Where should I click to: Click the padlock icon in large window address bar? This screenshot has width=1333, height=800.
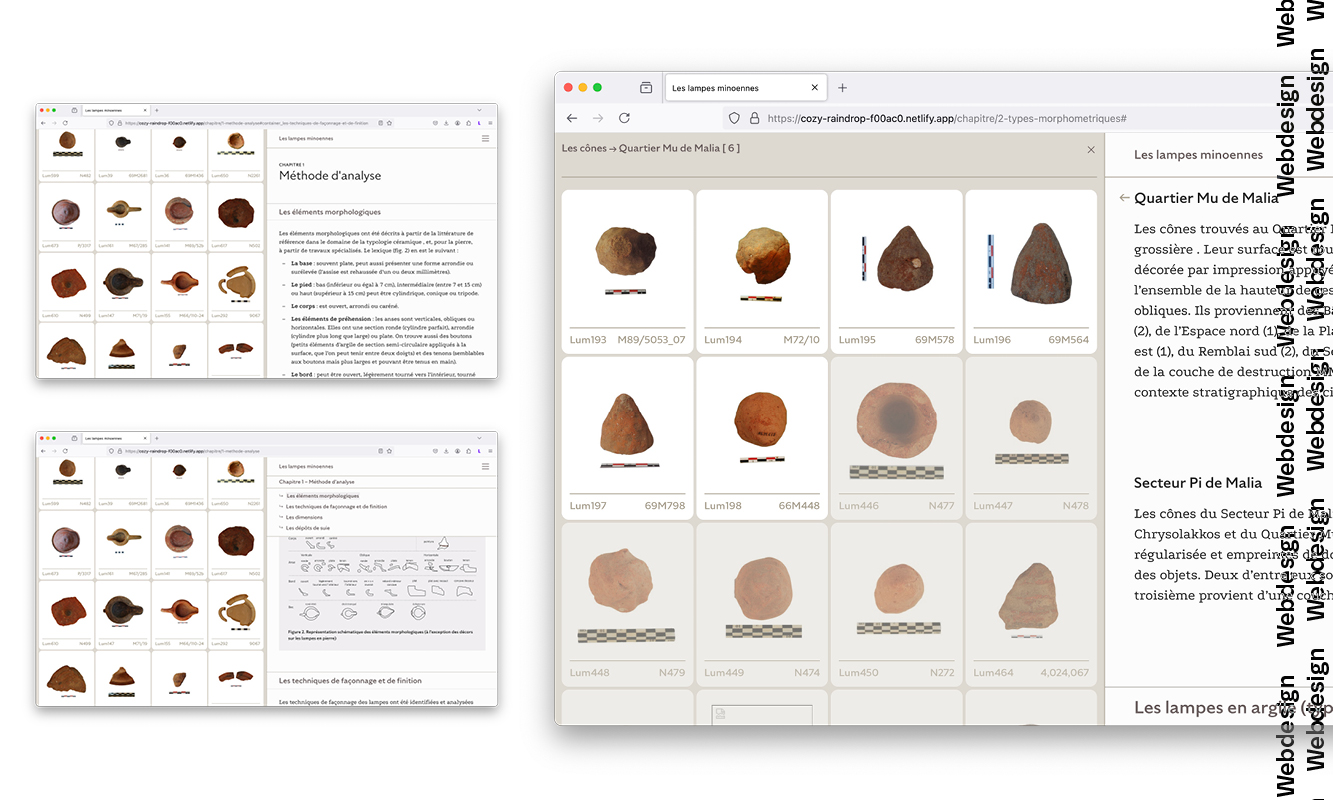click(x=753, y=118)
